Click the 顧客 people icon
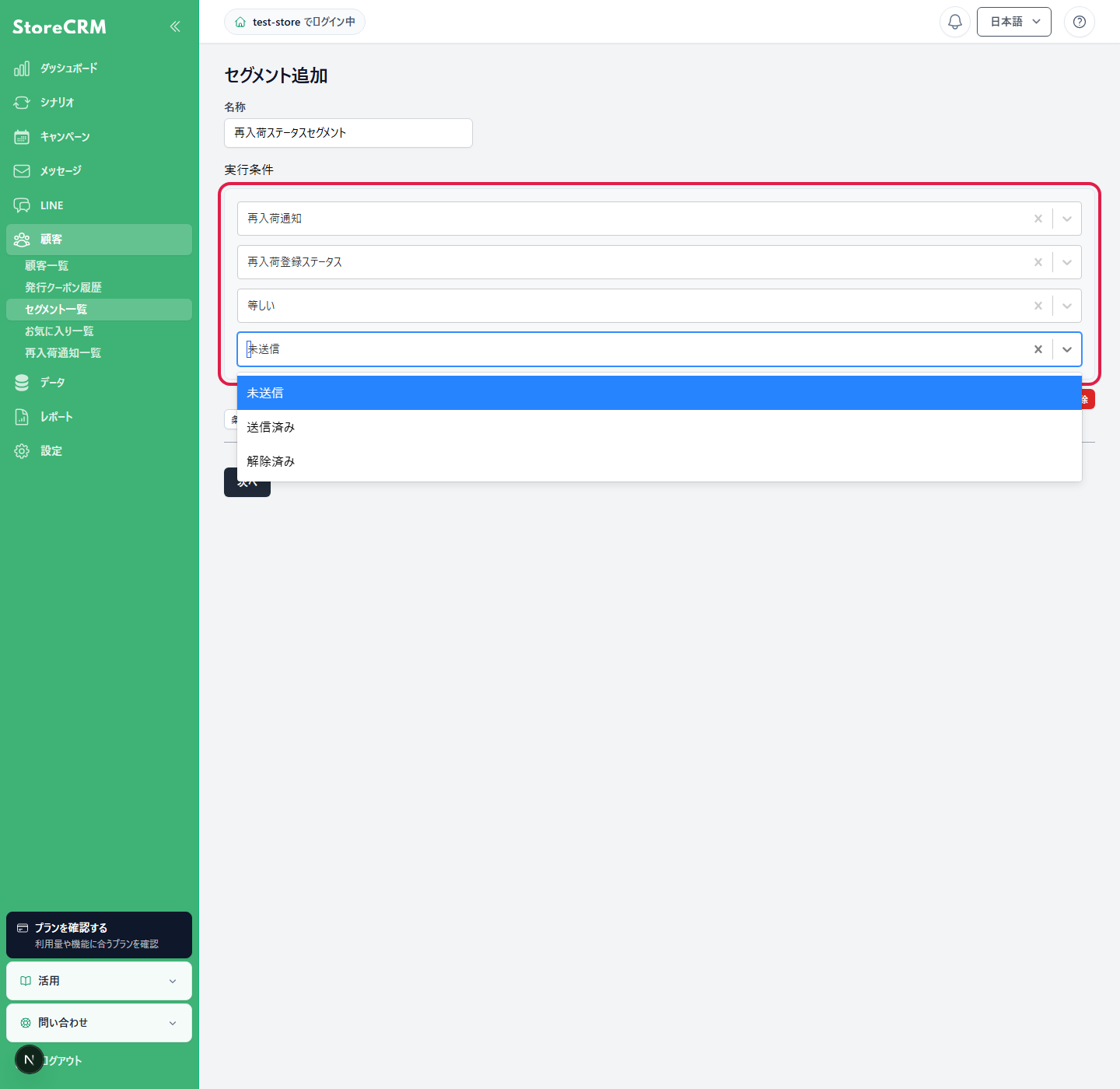Image resolution: width=1120 pixels, height=1089 pixels. (22, 240)
